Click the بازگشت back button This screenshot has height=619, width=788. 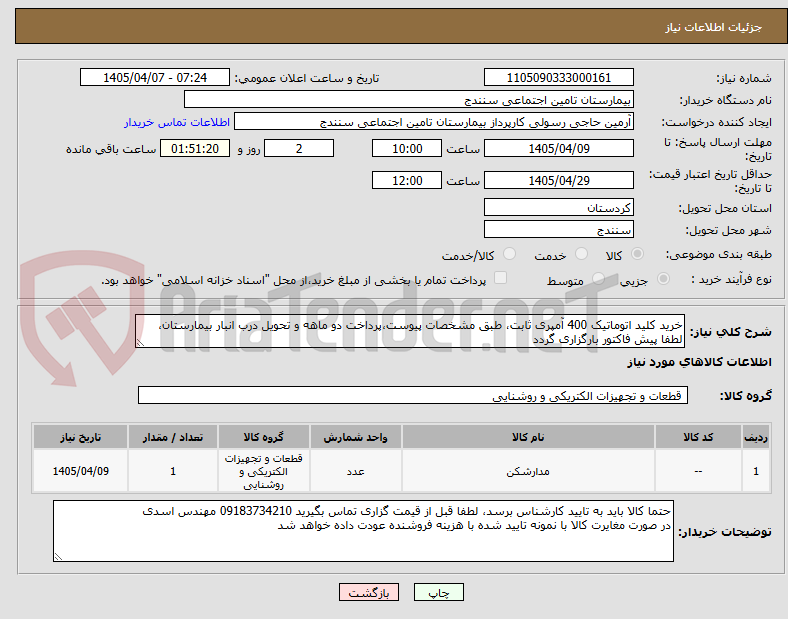pos(369,592)
